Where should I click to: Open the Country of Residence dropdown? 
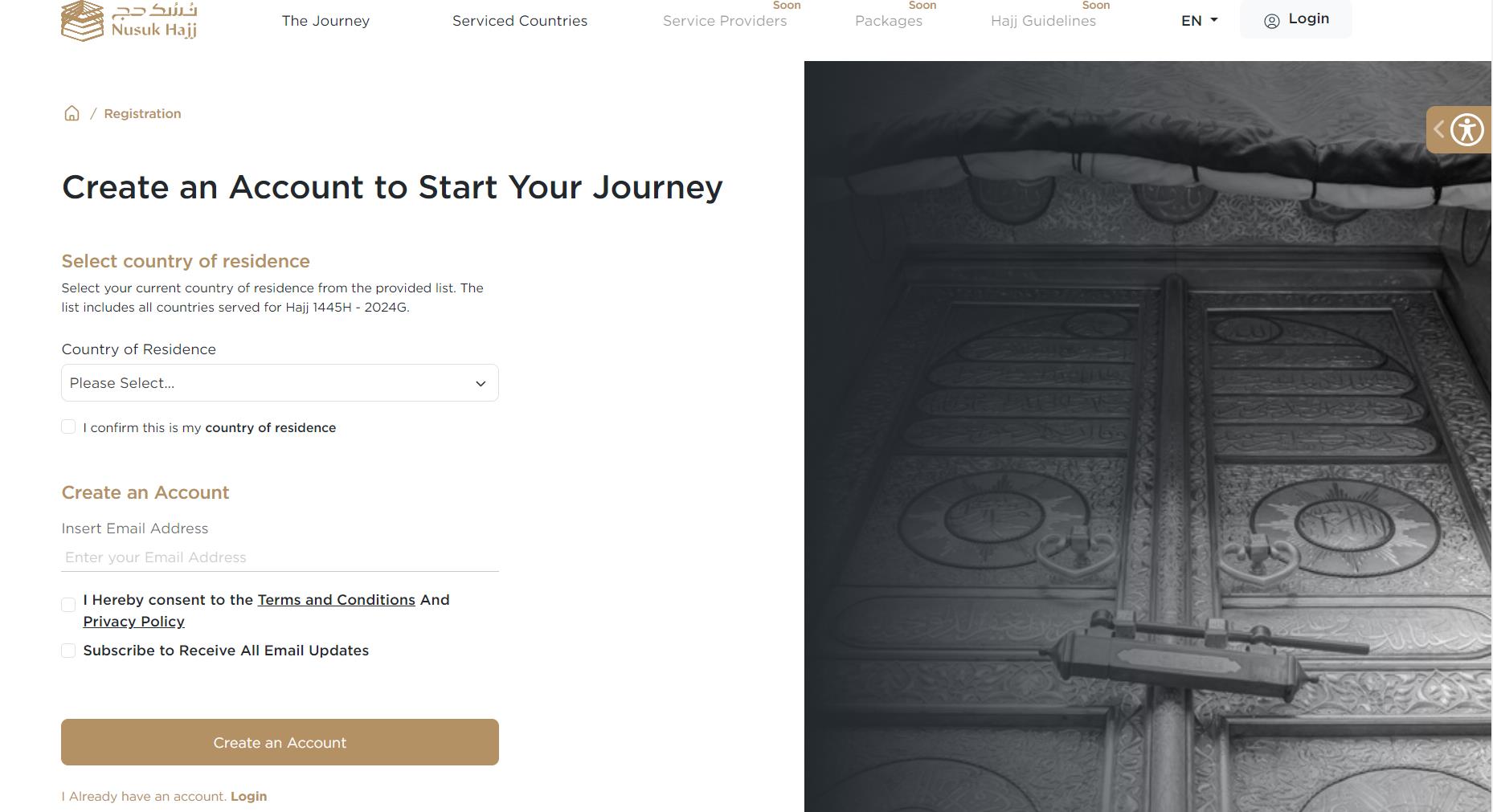pyautogui.click(x=280, y=383)
